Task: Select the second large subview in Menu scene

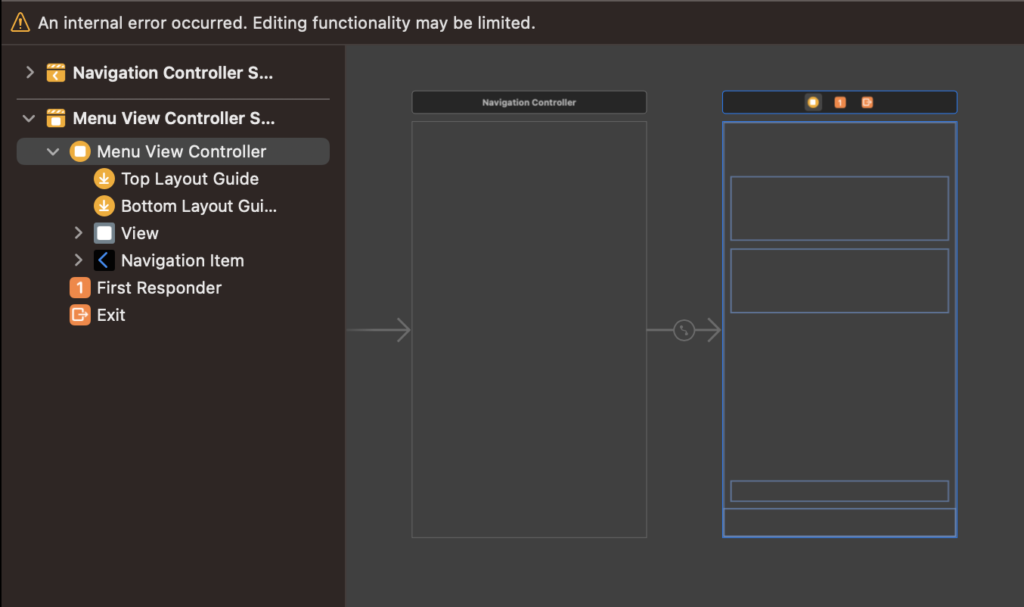Action: [839, 281]
